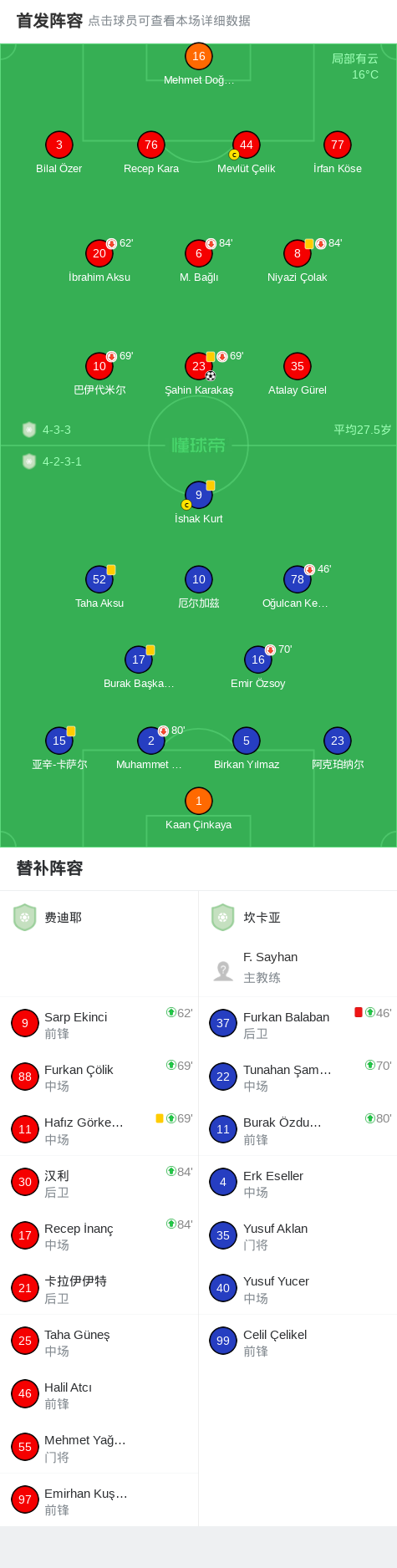The width and height of the screenshot is (397, 1568).
Task: Open substitute Celil Çelikel number 99
Action: point(298,1341)
